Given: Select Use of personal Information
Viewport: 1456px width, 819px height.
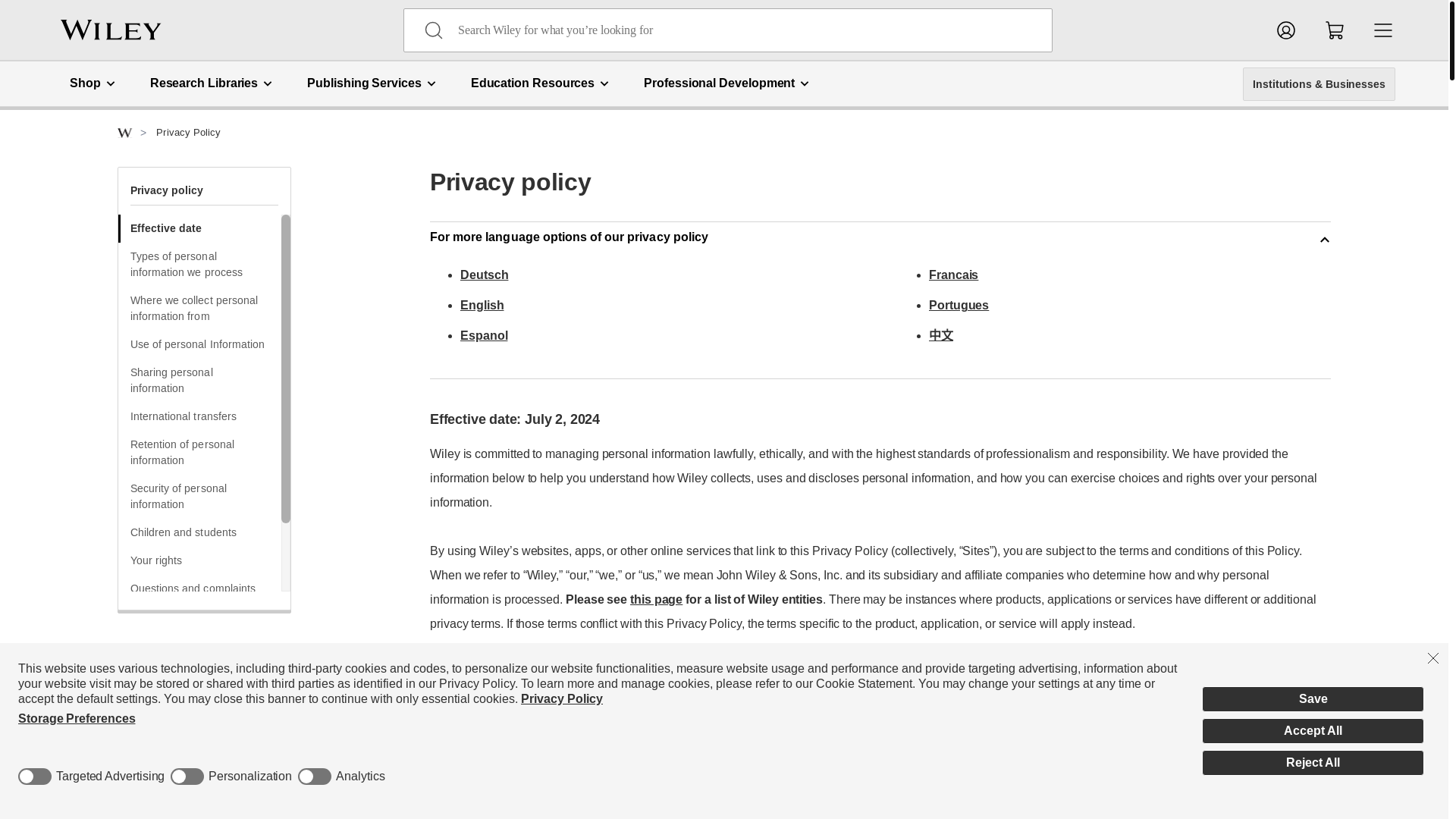Looking at the screenshot, I should [197, 344].
